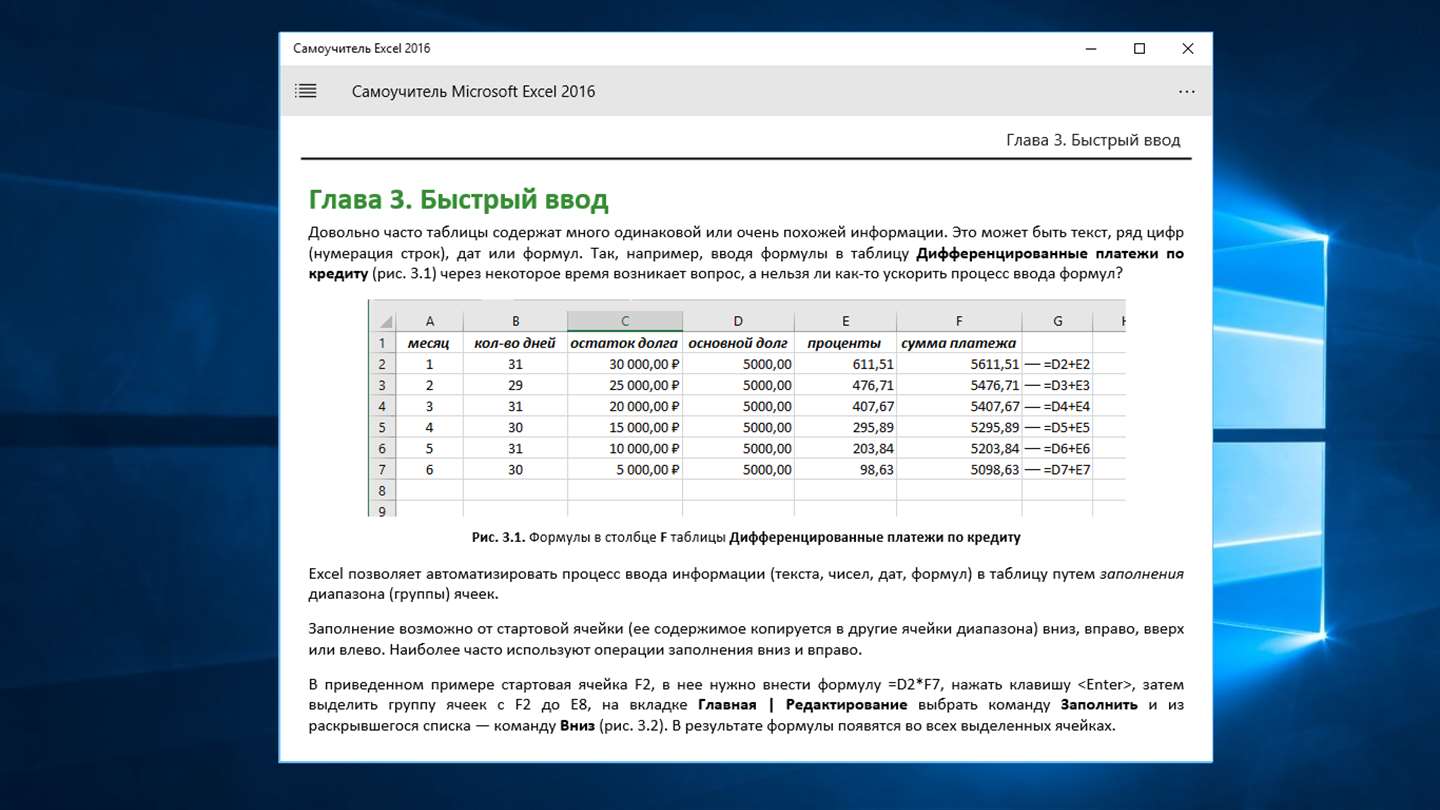Click the interest value "295,89"
Viewport: 1440px width, 810px height.
tap(873, 427)
